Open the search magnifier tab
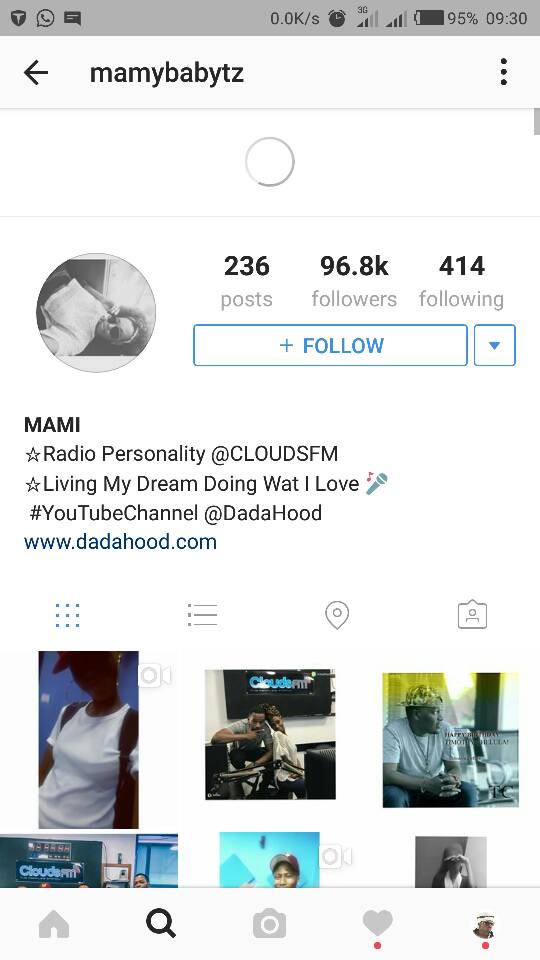Viewport: 540px width, 960px height. click(162, 924)
